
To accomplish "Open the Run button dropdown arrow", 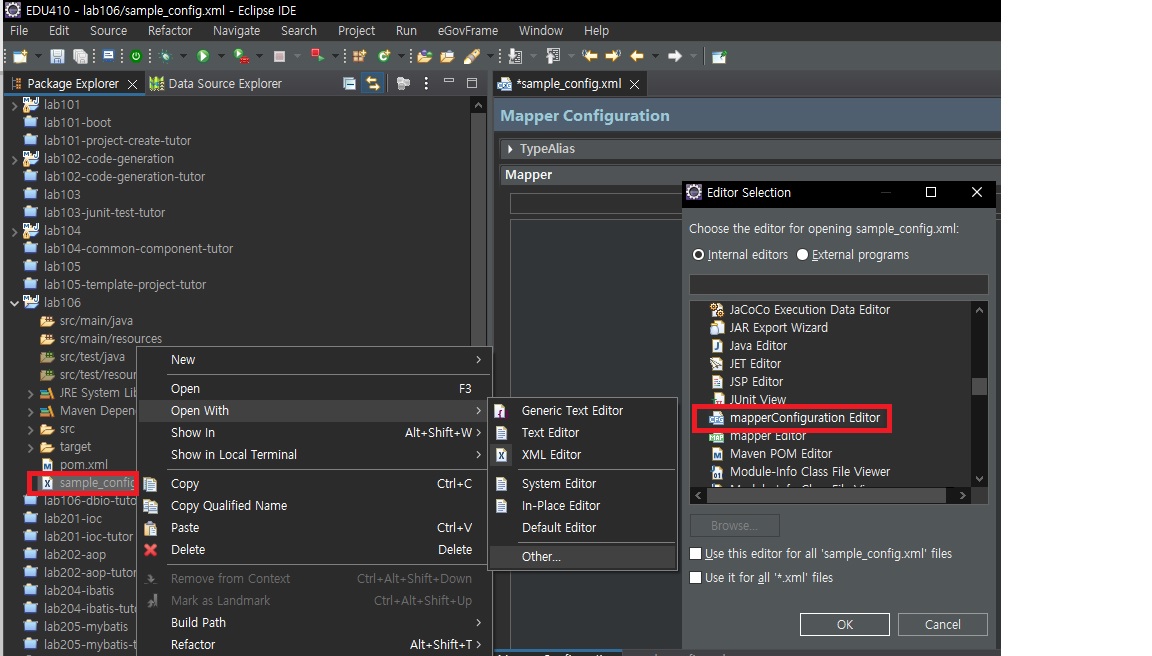I will (x=220, y=57).
